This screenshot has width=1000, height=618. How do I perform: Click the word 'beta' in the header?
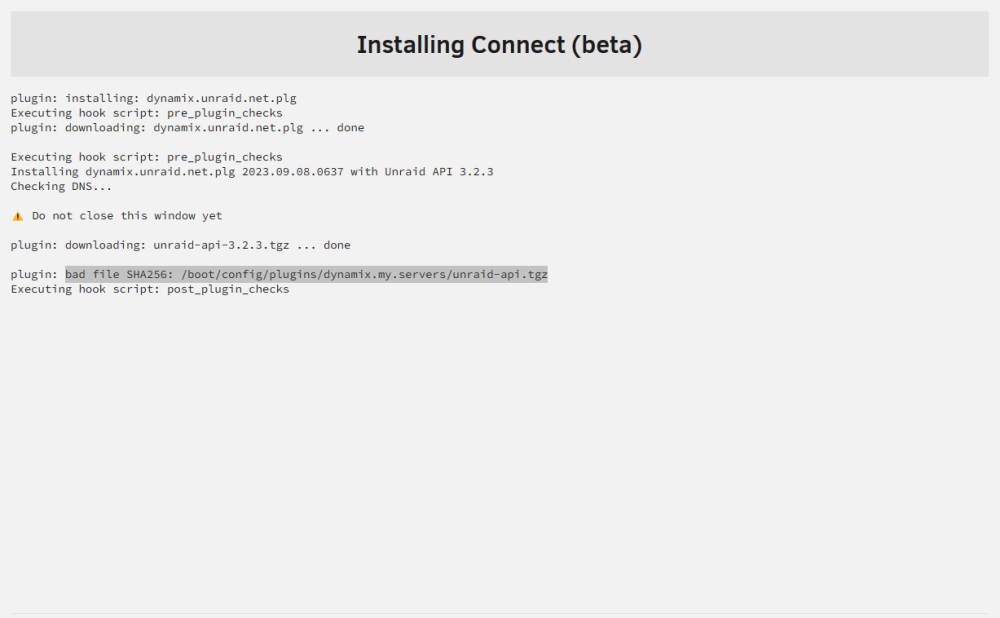click(x=607, y=45)
